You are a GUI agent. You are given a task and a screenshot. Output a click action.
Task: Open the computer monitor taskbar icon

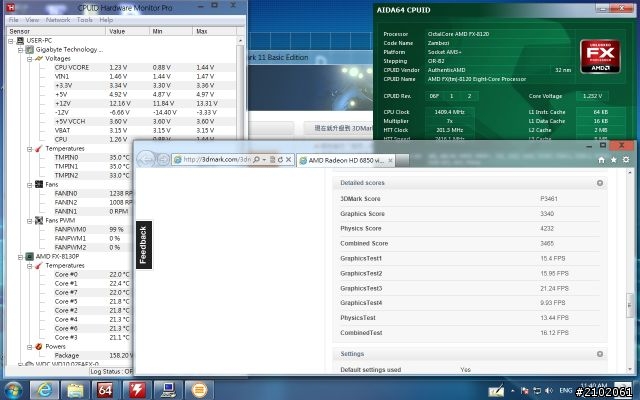click(x=168, y=390)
